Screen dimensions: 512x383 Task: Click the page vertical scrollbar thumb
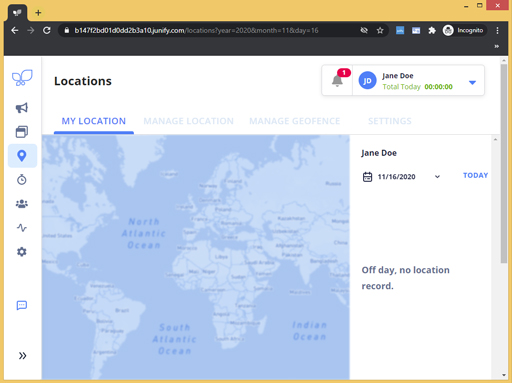(x=504, y=163)
